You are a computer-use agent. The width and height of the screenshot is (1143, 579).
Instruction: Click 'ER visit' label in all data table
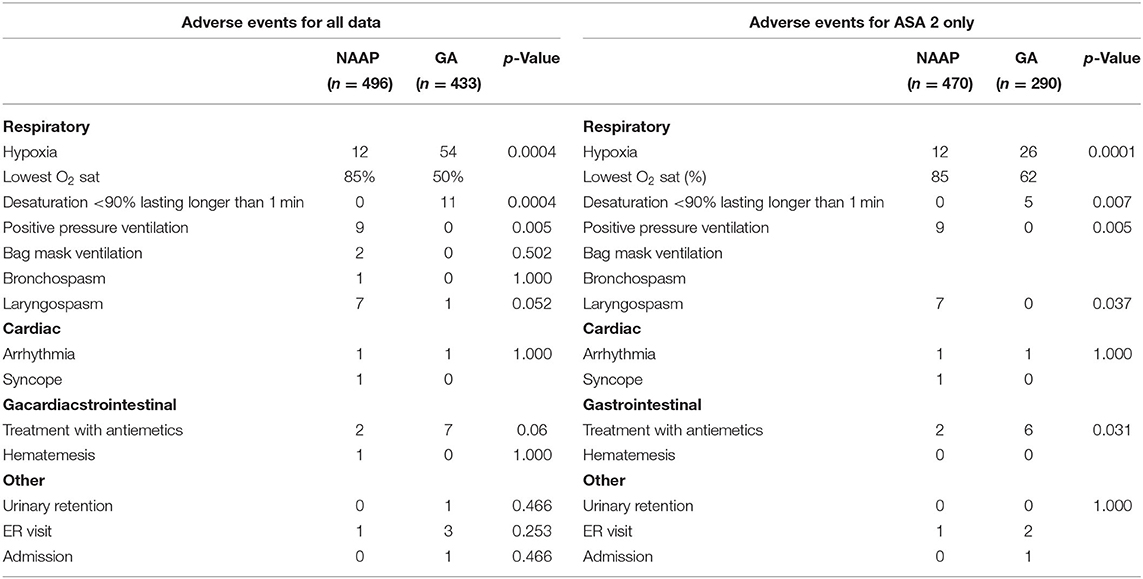point(27,531)
